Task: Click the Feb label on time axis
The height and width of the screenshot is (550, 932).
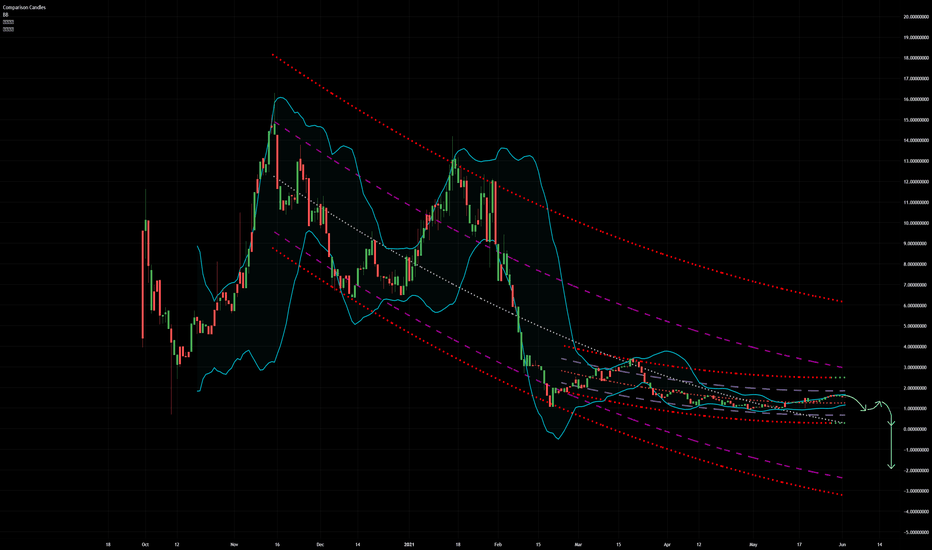Action: [x=498, y=544]
